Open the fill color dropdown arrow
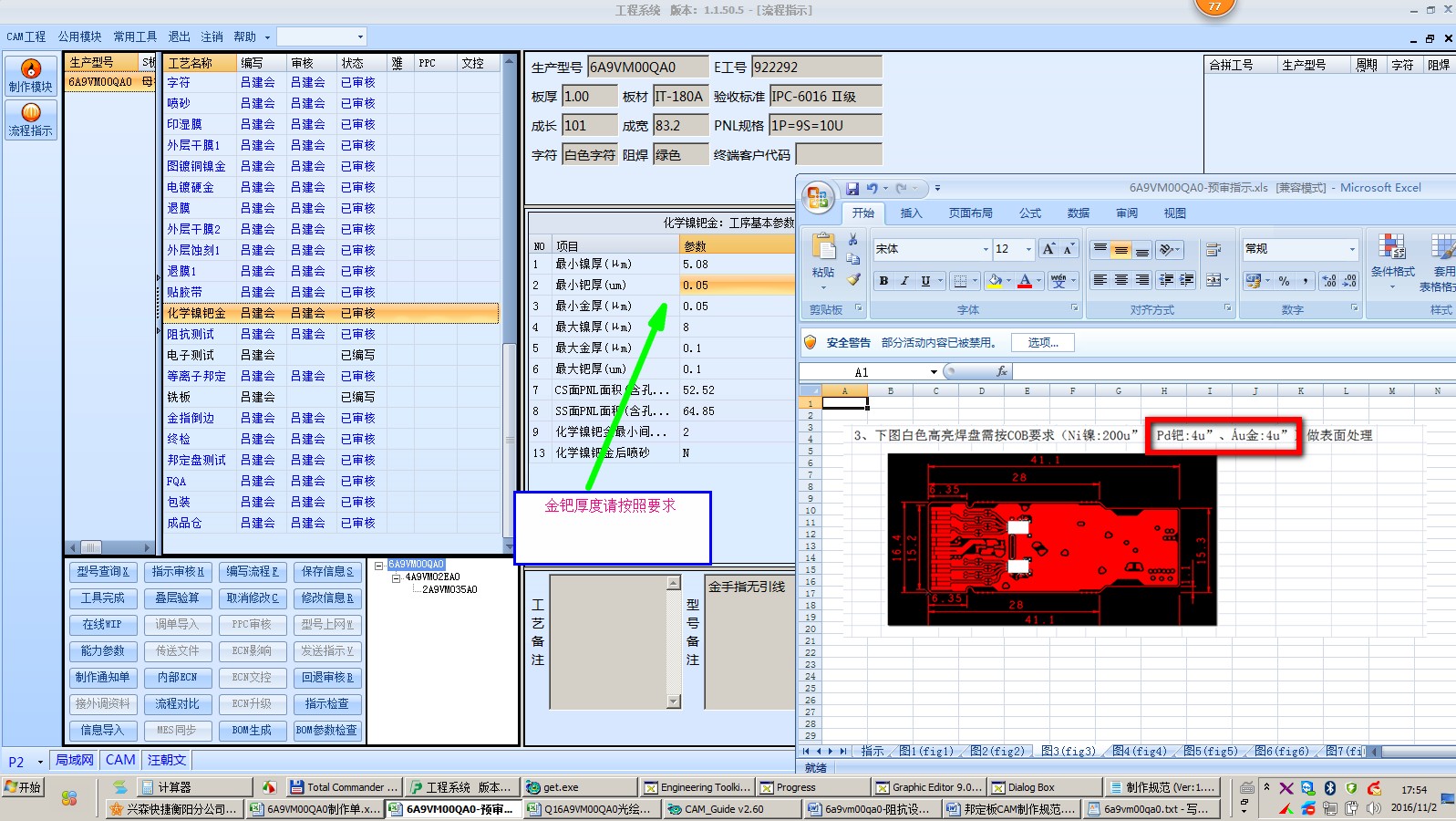This screenshot has height=821, width=1456. pyautogui.click(x=1008, y=281)
